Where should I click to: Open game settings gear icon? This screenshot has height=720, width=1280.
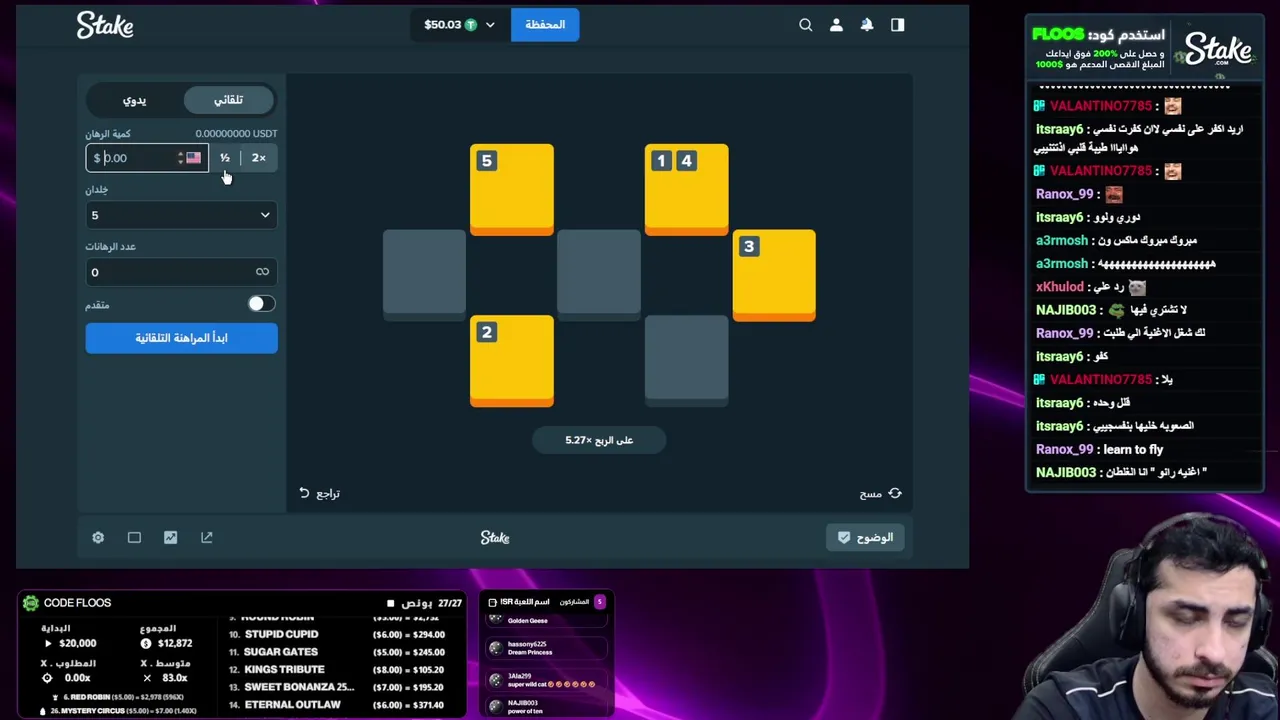click(x=98, y=537)
